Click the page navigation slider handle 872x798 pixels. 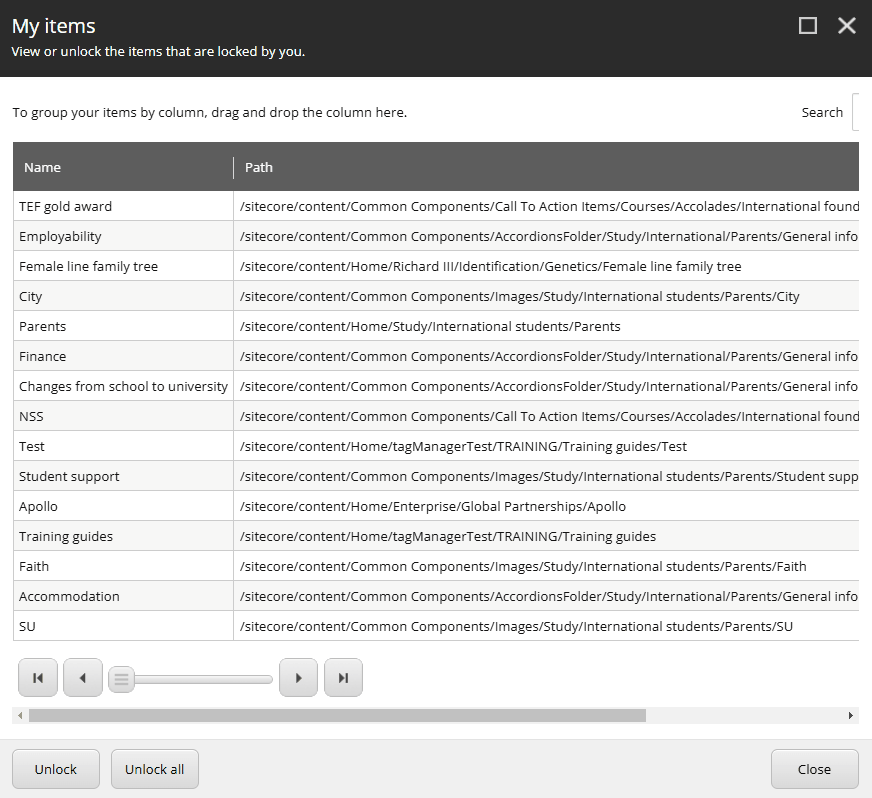coord(121,678)
